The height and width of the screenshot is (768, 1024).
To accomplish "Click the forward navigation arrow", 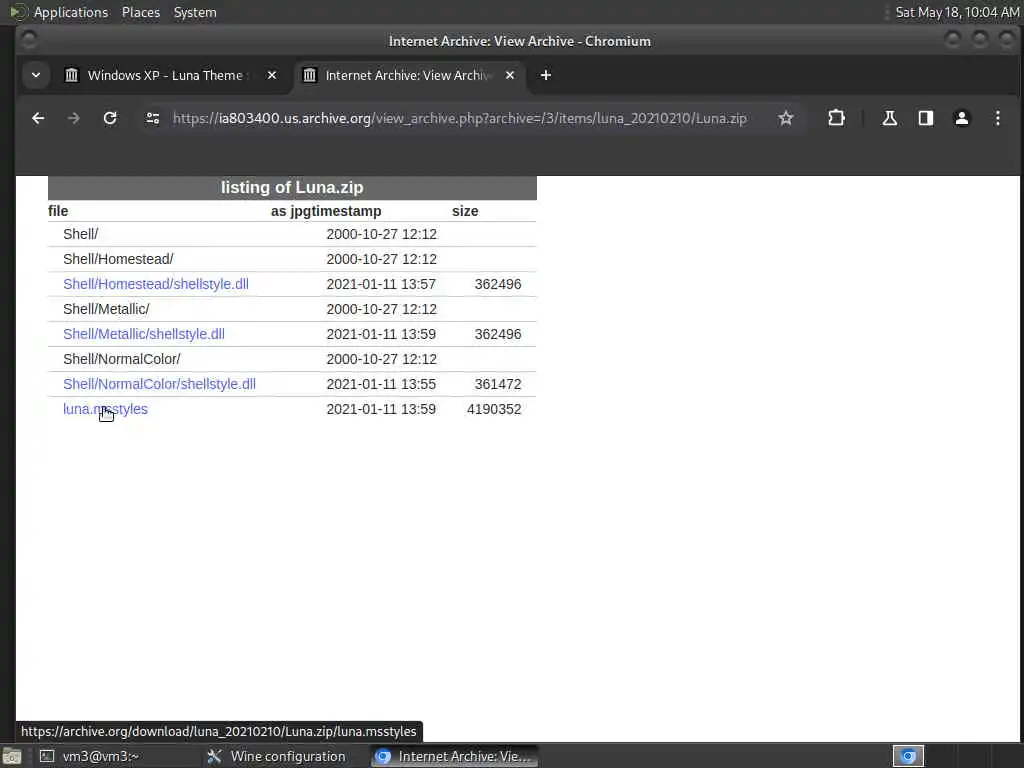I will coord(74,118).
